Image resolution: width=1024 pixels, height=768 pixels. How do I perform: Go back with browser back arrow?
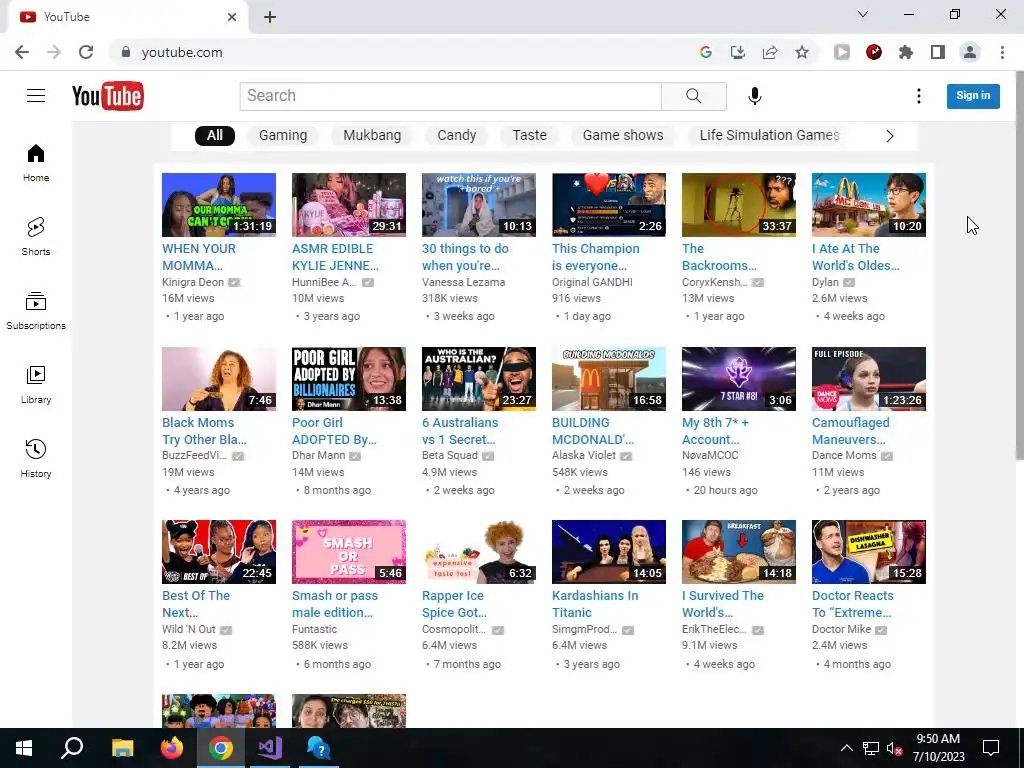tap(22, 52)
